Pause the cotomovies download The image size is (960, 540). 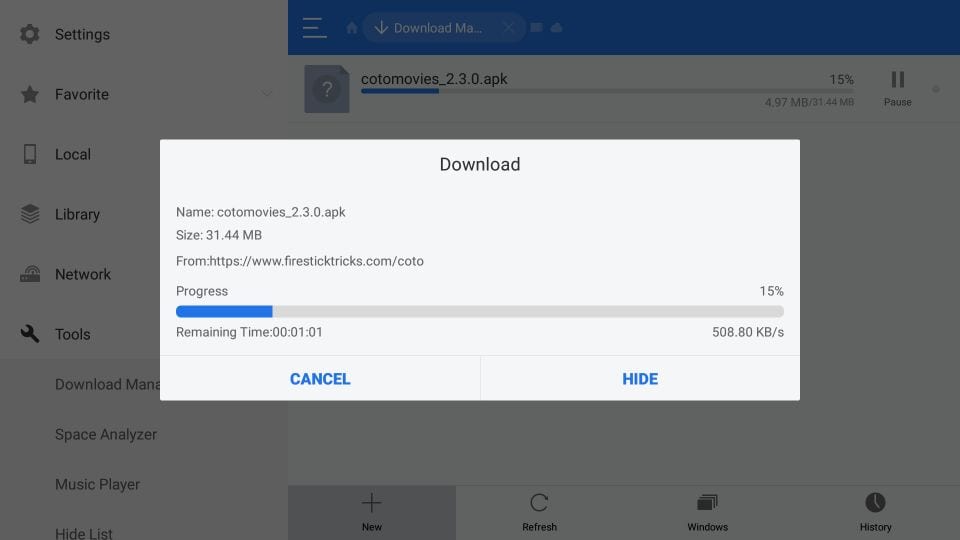(898, 88)
